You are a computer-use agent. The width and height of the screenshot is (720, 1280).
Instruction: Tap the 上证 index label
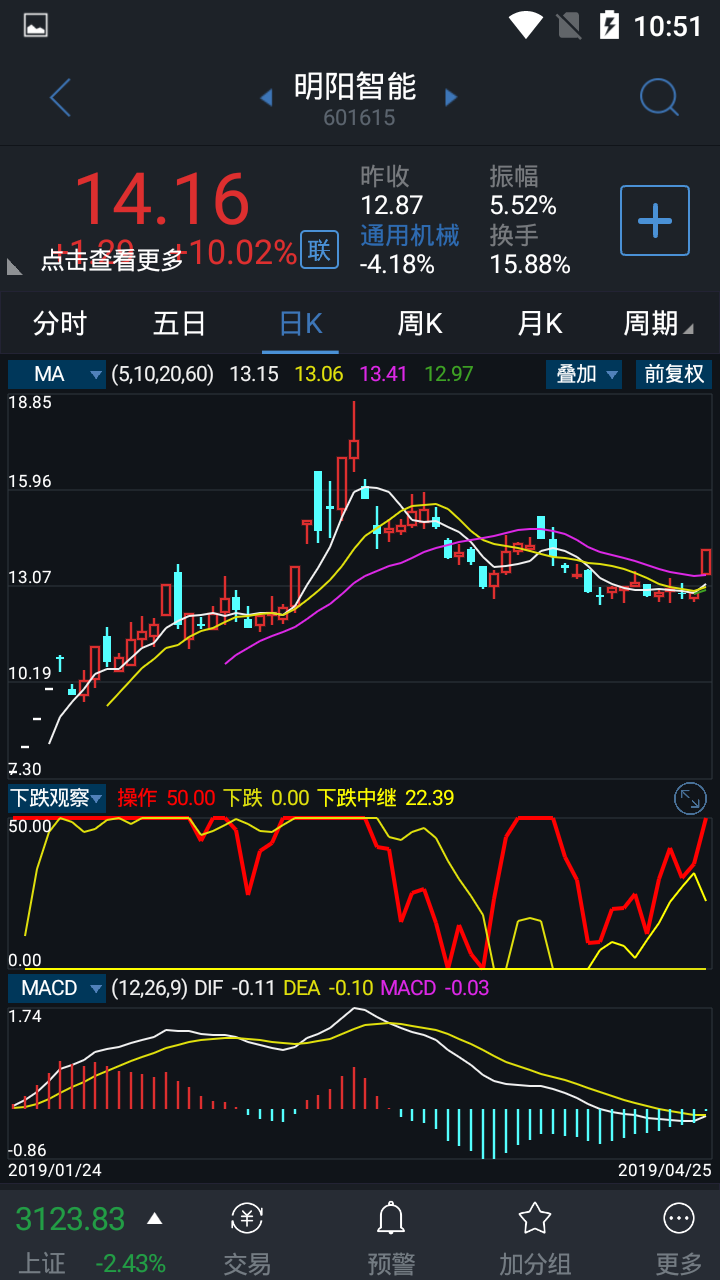[x=42, y=1263]
